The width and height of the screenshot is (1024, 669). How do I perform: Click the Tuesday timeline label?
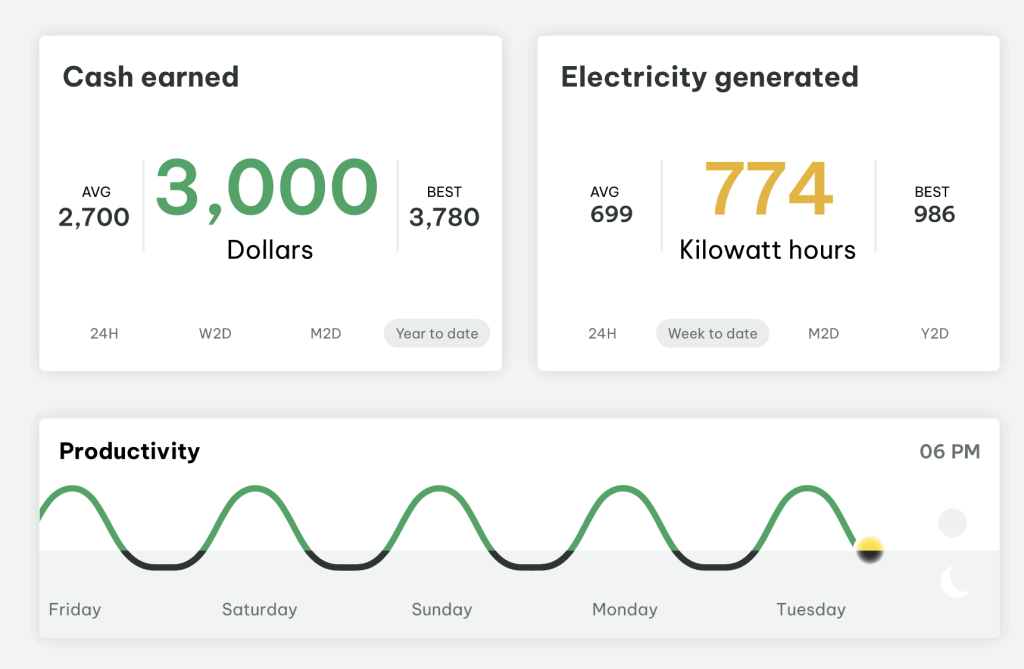[811, 609]
